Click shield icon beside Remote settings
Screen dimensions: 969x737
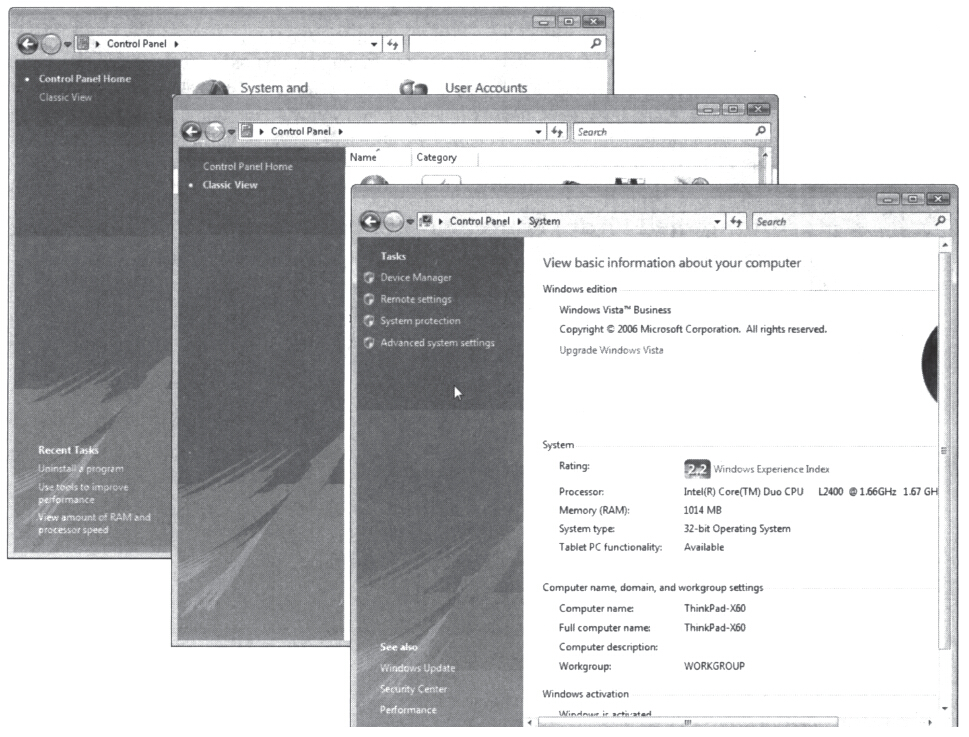pyautogui.click(x=369, y=299)
